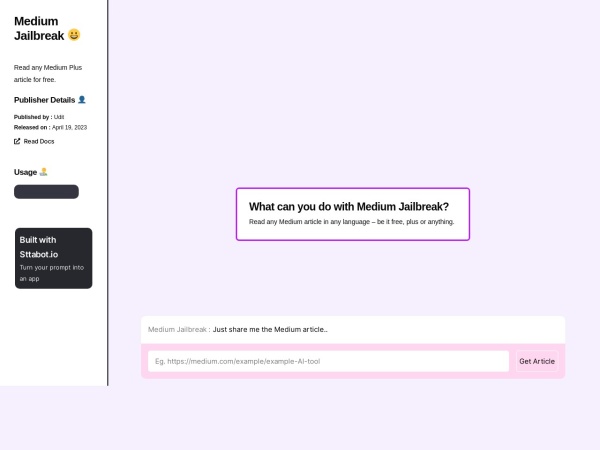Screen dimensions: 600x450
Task: Click the 'Read any Medium article in any language' subtitle
Action: pos(351,222)
